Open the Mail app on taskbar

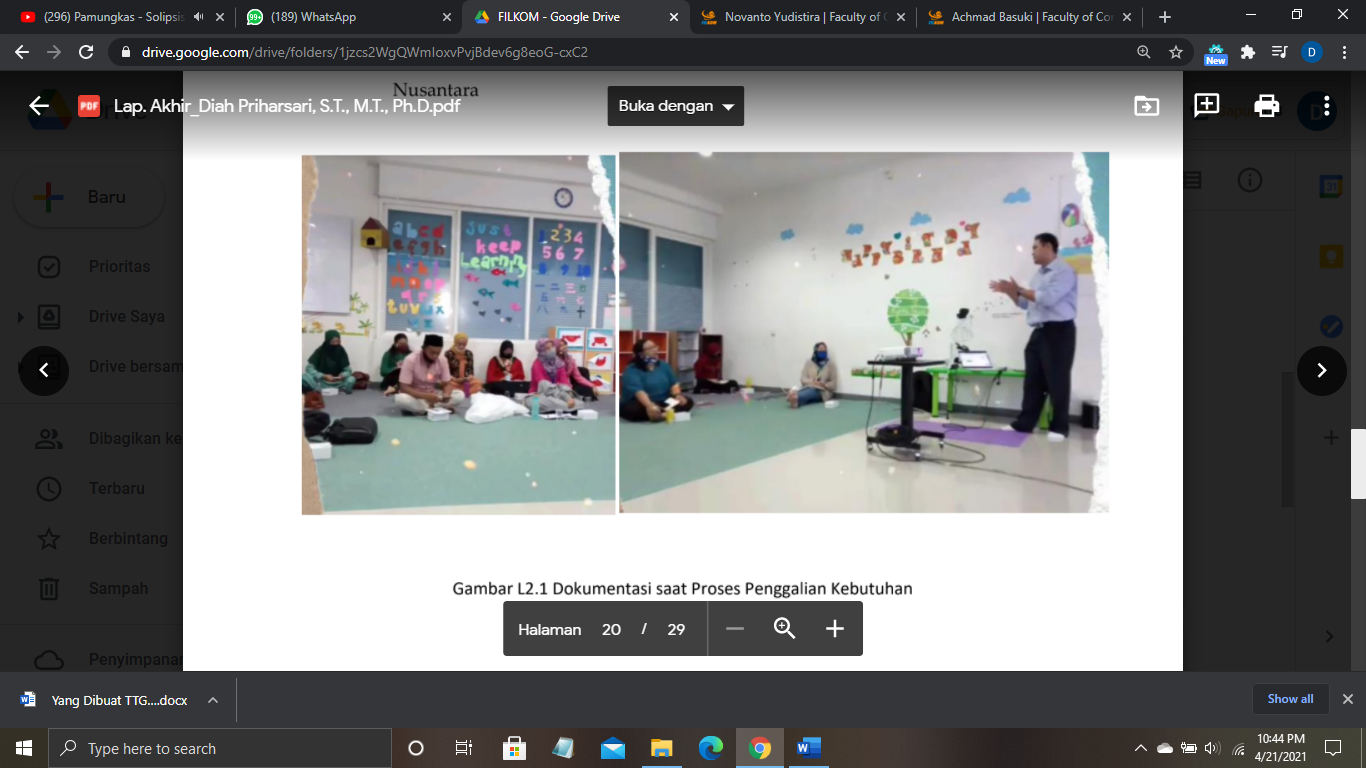(x=613, y=748)
